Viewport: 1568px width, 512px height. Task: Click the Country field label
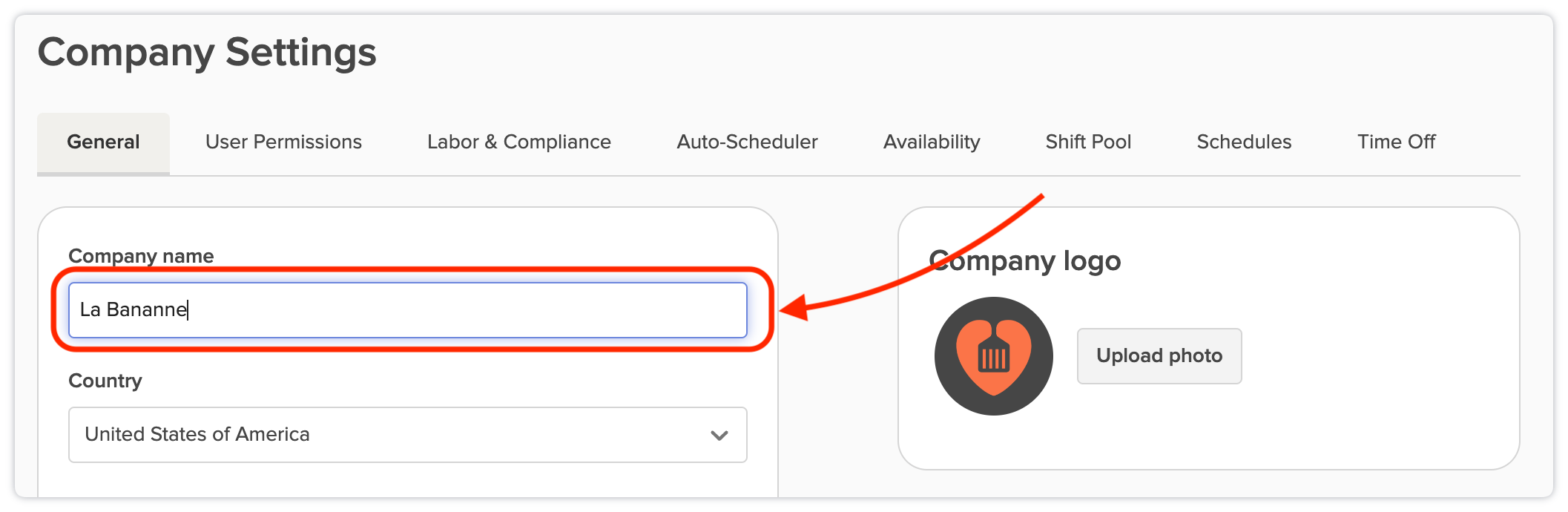click(105, 381)
